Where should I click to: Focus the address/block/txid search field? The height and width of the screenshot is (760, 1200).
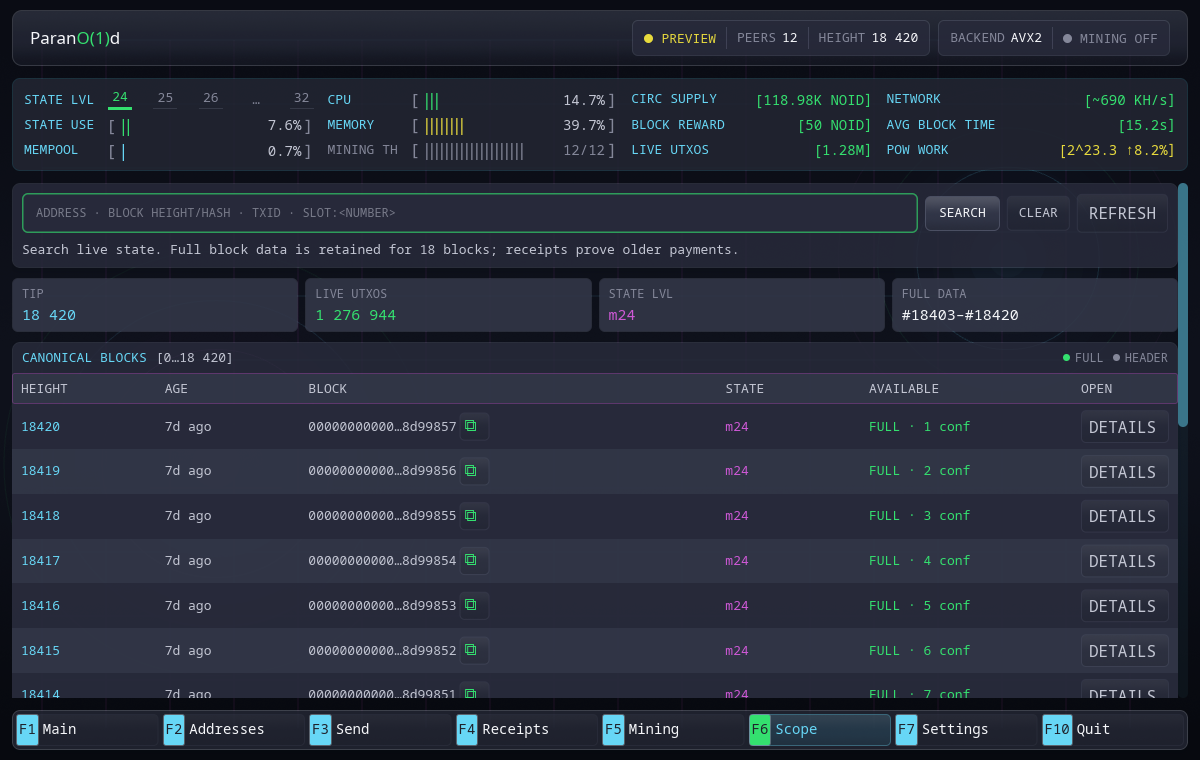point(470,213)
